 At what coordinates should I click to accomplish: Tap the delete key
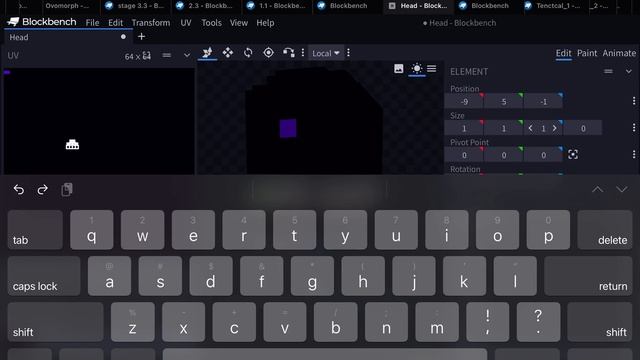pyautogui.click(x=605, y=230)
